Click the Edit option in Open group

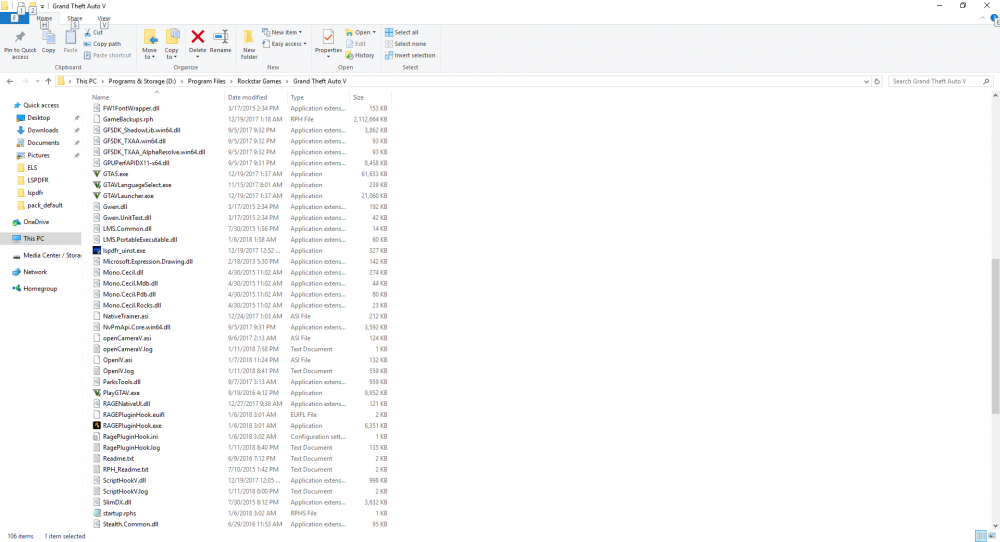(x=356, y=44)
